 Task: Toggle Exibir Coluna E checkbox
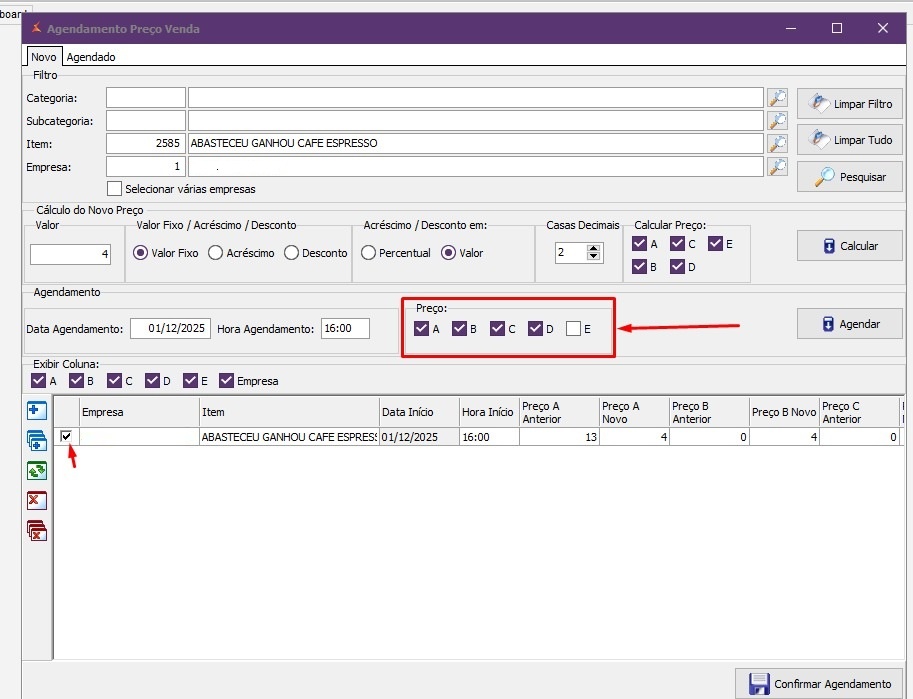pos(190,380)
